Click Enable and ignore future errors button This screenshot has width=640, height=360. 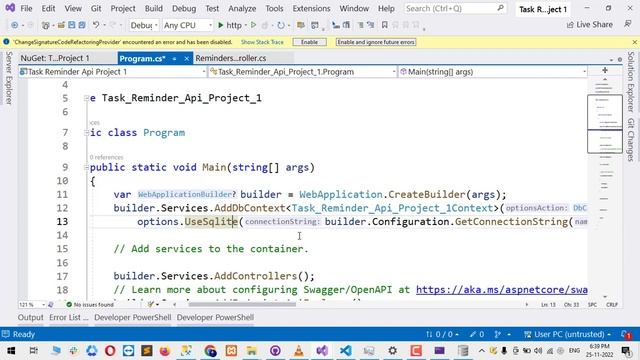[376, 42]
